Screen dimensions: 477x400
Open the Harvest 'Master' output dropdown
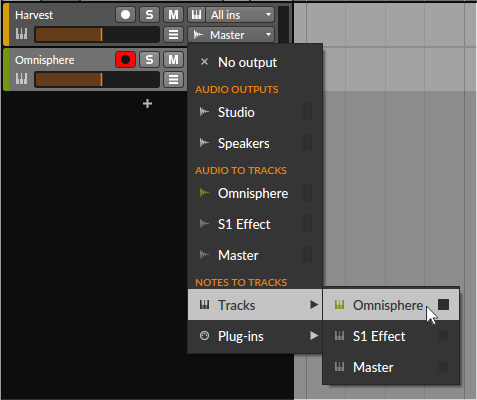tap(231, 35)
